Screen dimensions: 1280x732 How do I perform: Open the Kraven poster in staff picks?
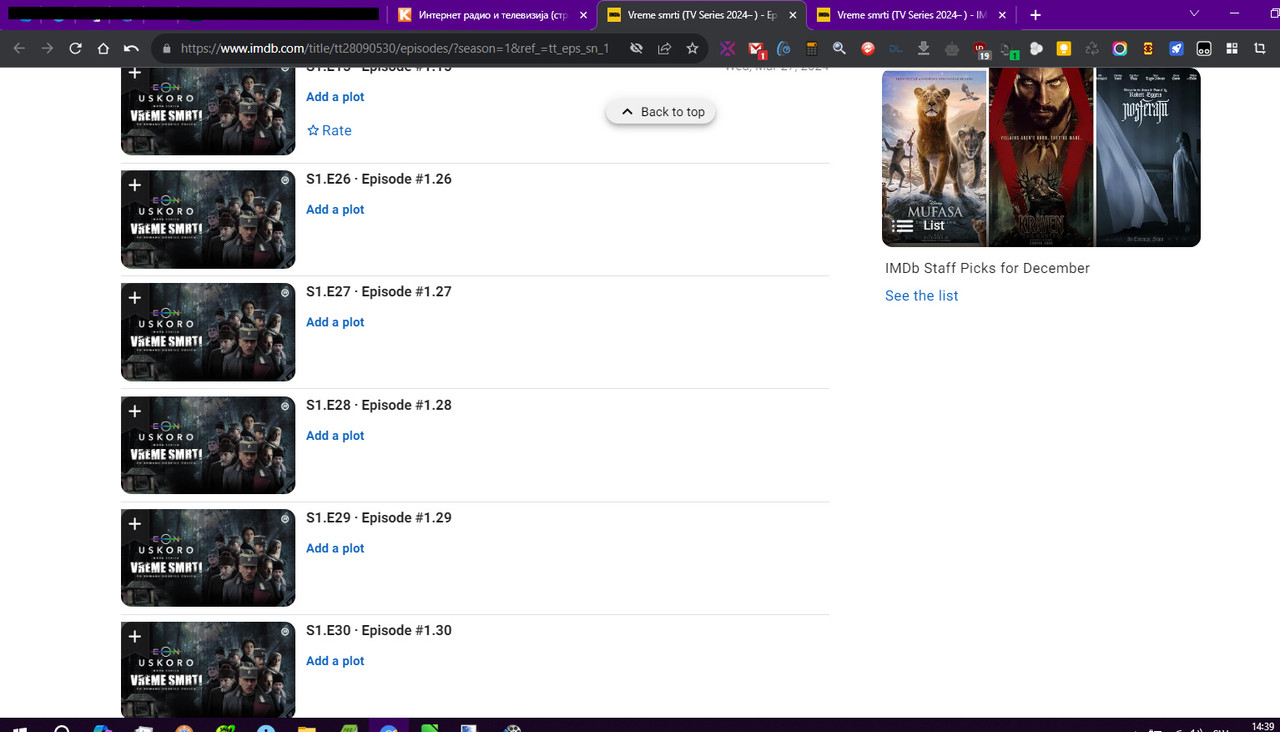coord(1041,157)
